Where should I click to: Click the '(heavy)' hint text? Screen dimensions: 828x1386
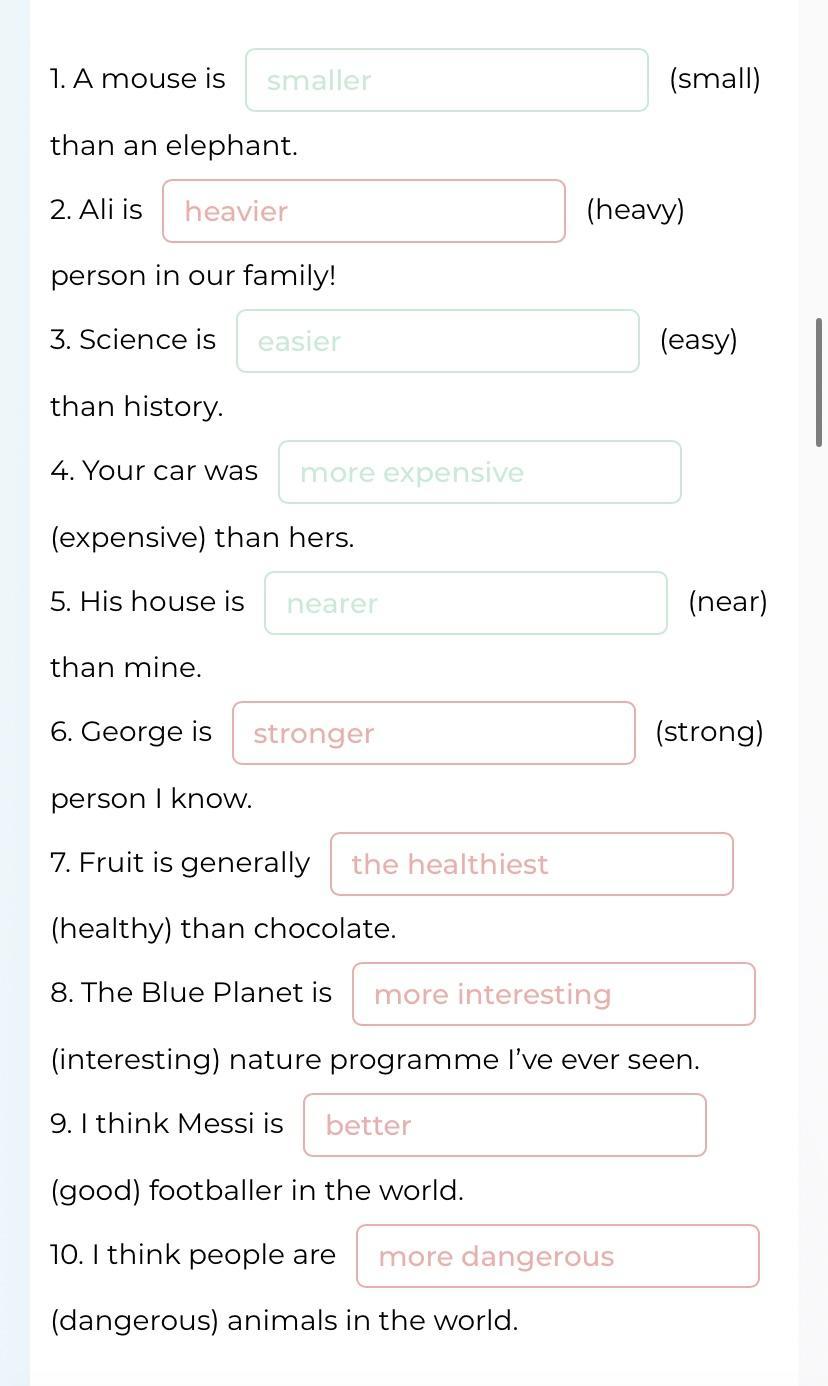coord(636,210)
